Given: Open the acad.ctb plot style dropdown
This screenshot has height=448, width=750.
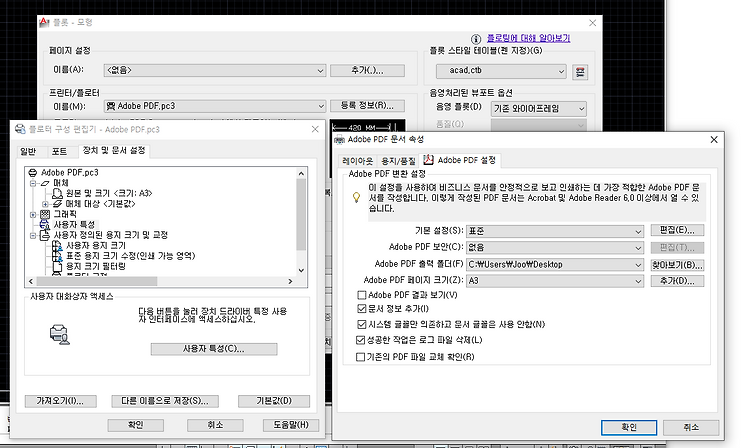Looking at the screenshot, I should 501,71.
